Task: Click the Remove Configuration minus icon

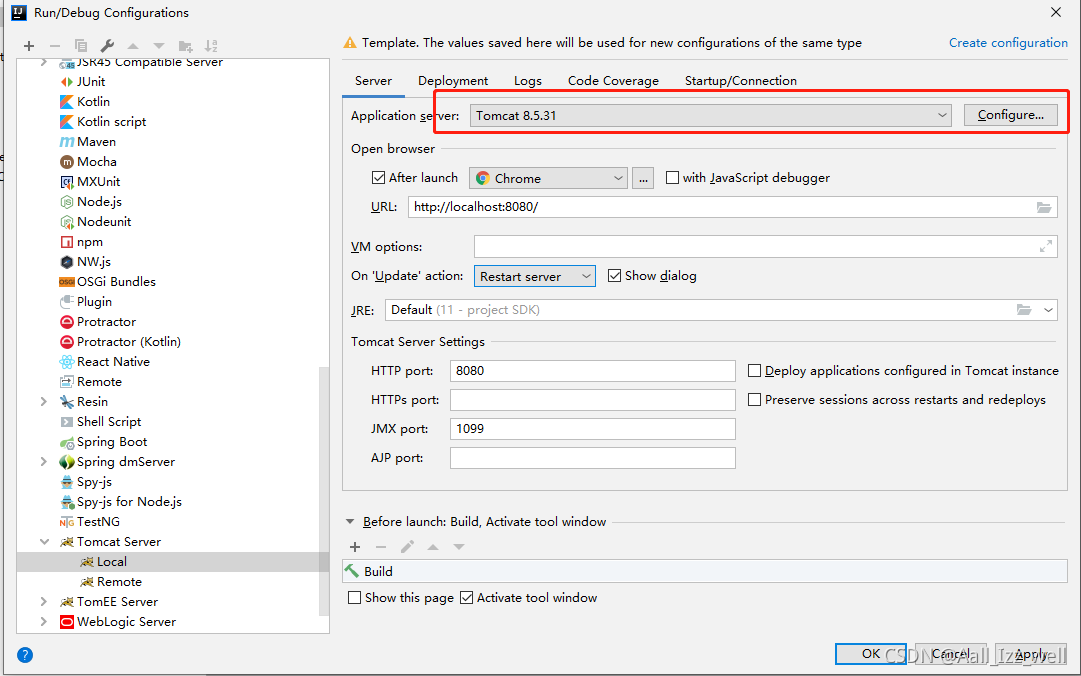Action: [55, 46]
